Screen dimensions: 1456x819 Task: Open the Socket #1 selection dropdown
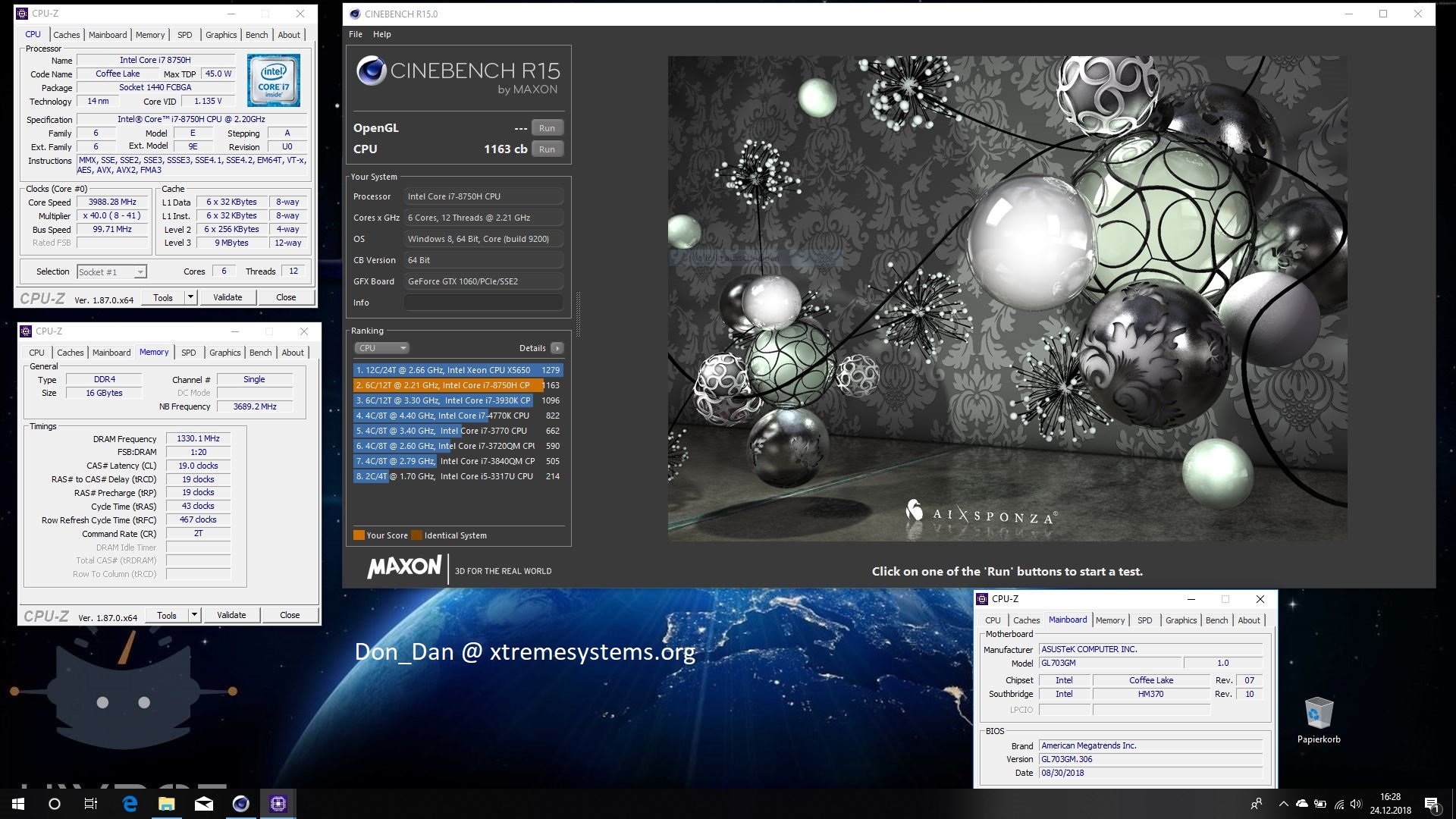point(111,271)
